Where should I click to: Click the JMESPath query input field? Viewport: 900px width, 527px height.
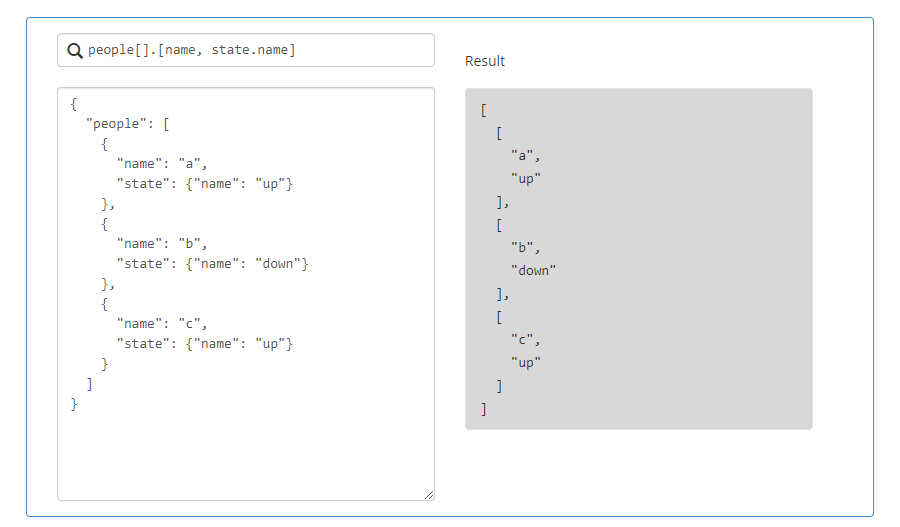click(x=246, y=50)
